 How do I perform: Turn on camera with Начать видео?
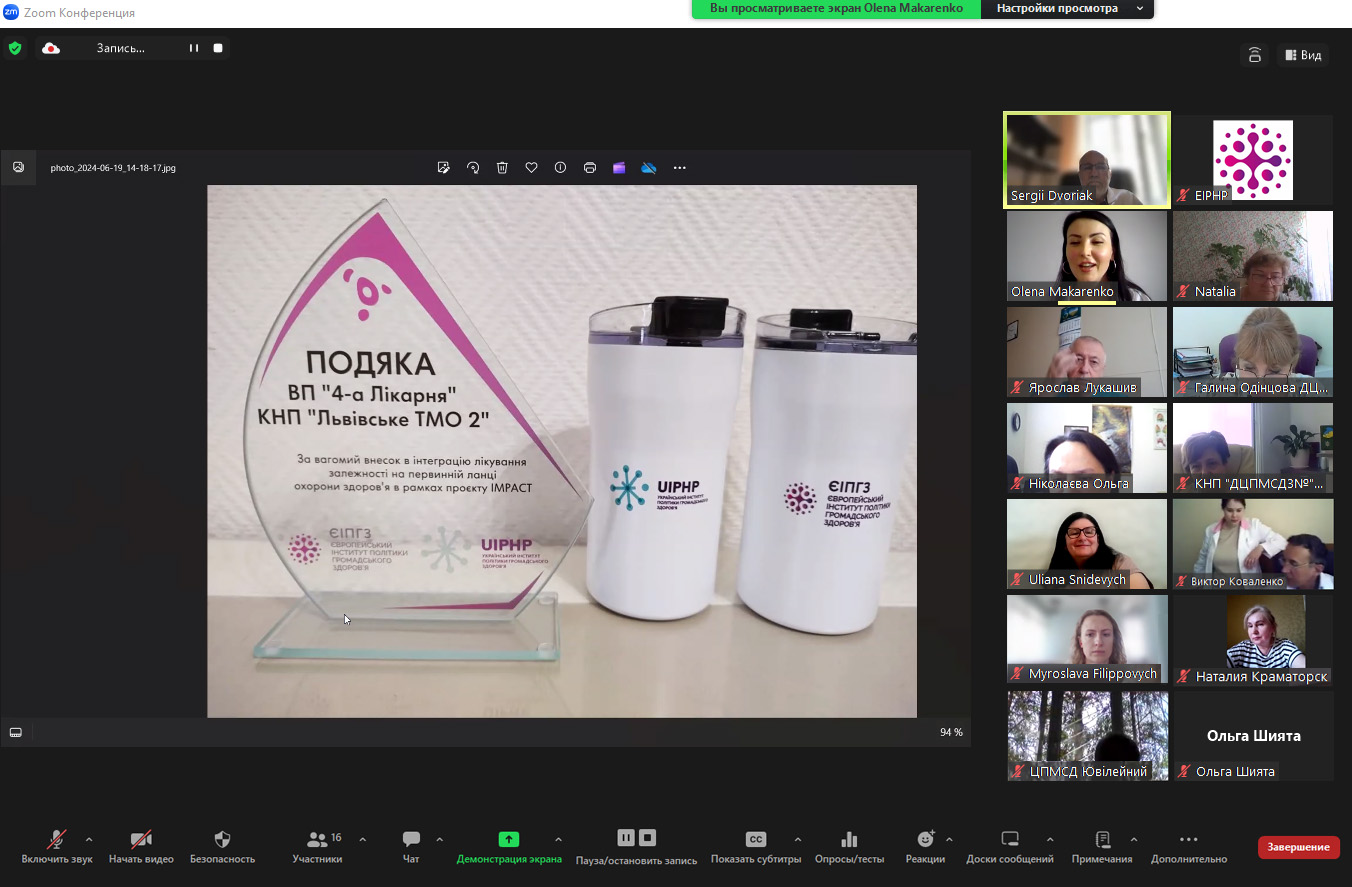click(141, 847)
